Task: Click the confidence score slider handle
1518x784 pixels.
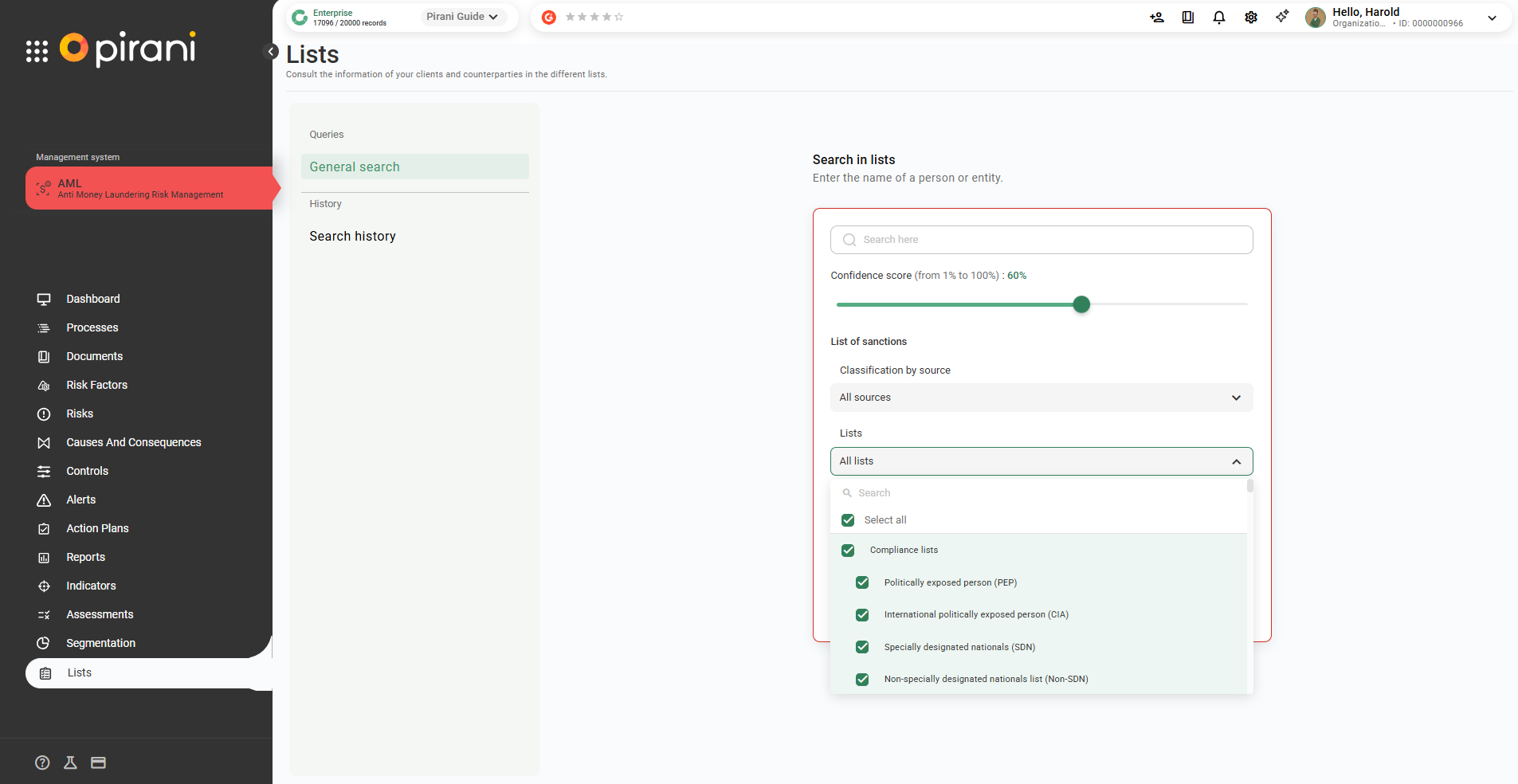Action: click(x=1081, y=304)
